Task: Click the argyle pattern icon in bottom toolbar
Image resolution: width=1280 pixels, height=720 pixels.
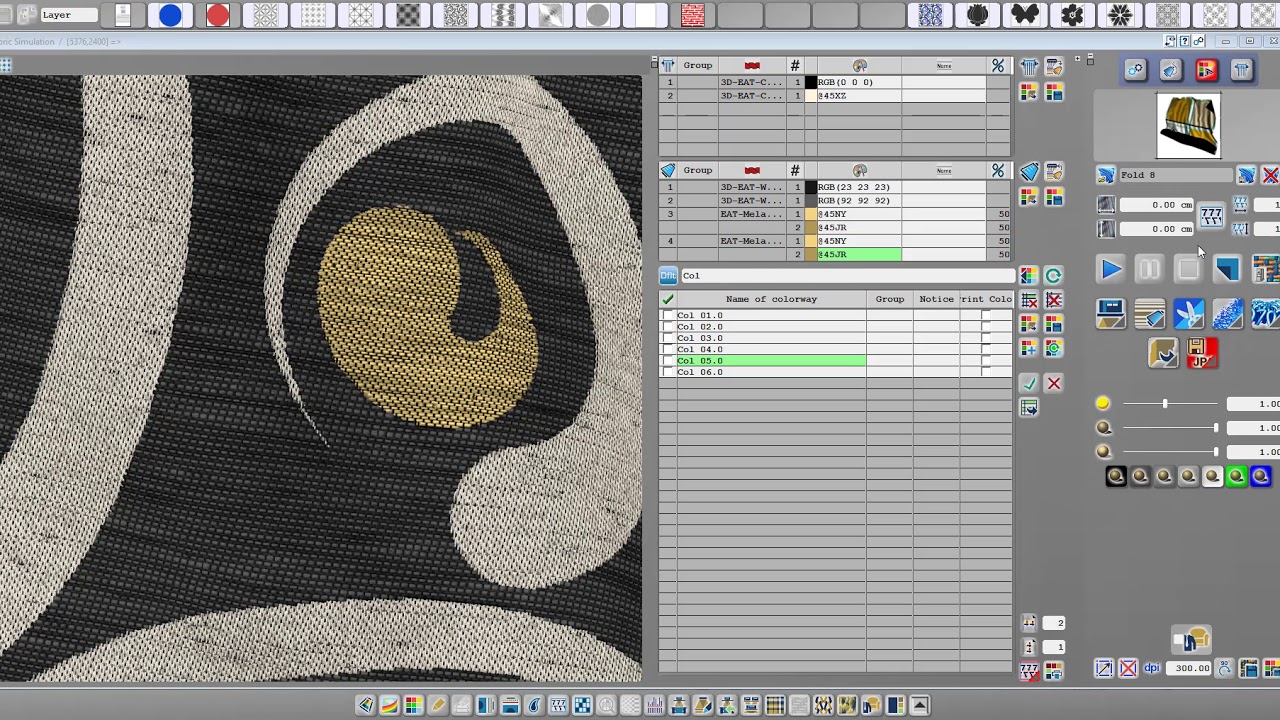Action: pos(824,705)
